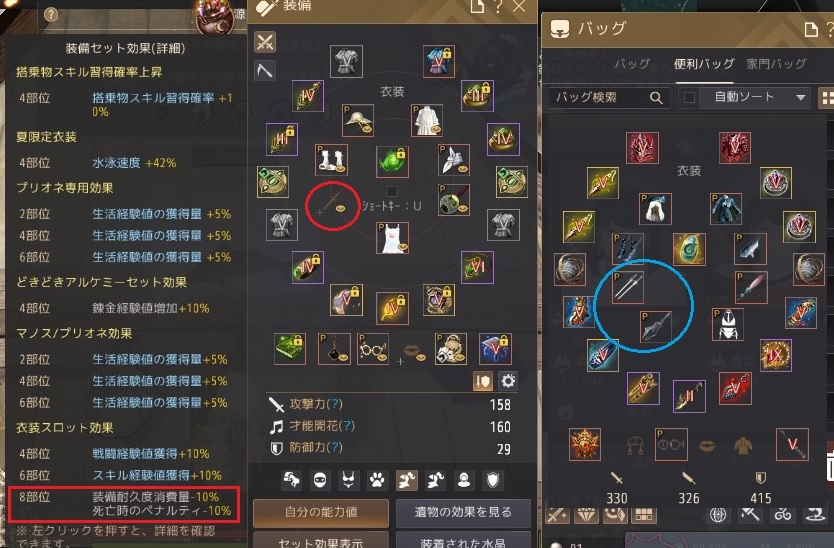Screen dimensions: 834x548
Task: Click the crossed swords icon in equipment panel
Action: tap(265, 42)
